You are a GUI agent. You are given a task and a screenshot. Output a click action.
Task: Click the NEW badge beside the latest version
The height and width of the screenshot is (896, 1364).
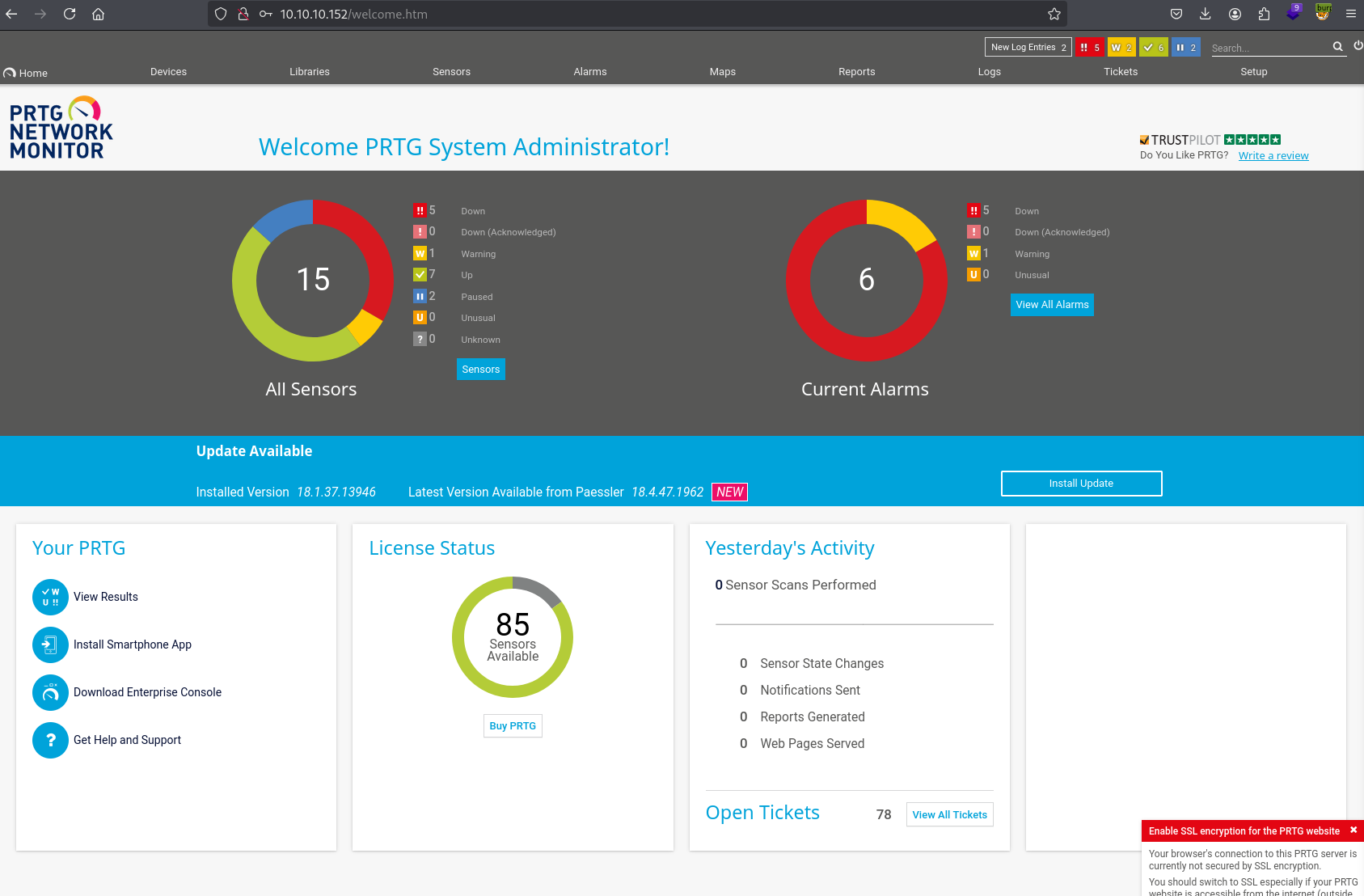point(729,492)
